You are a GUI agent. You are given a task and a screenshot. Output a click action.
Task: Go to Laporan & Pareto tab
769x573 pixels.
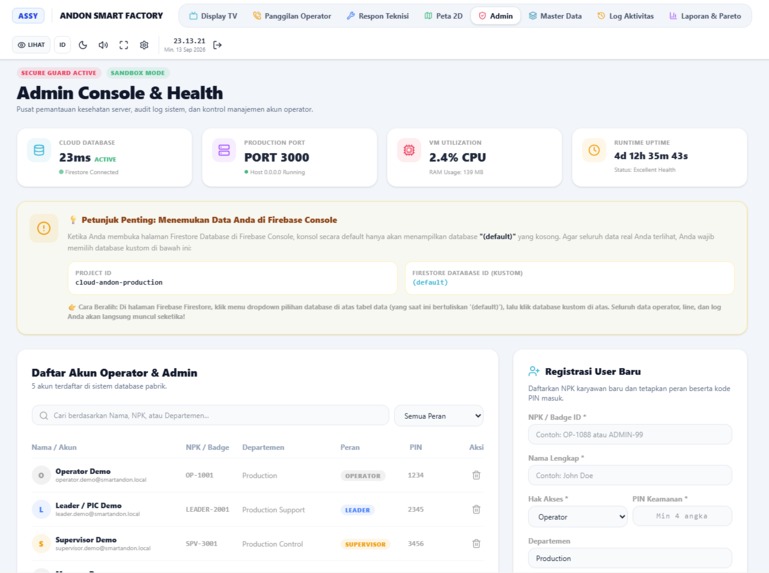coord(705,16)
